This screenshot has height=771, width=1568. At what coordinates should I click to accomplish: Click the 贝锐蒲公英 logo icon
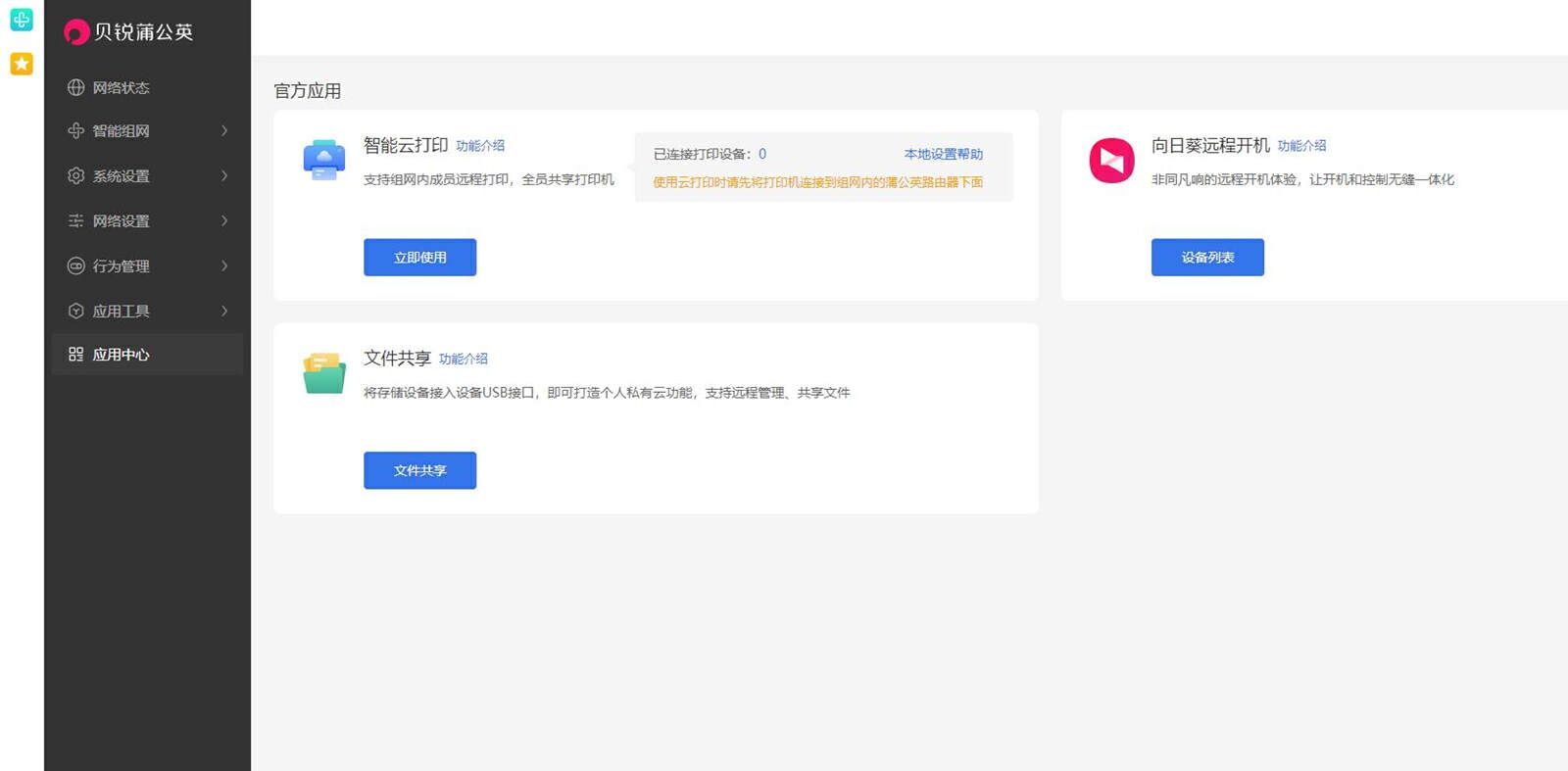pos(76,32)
